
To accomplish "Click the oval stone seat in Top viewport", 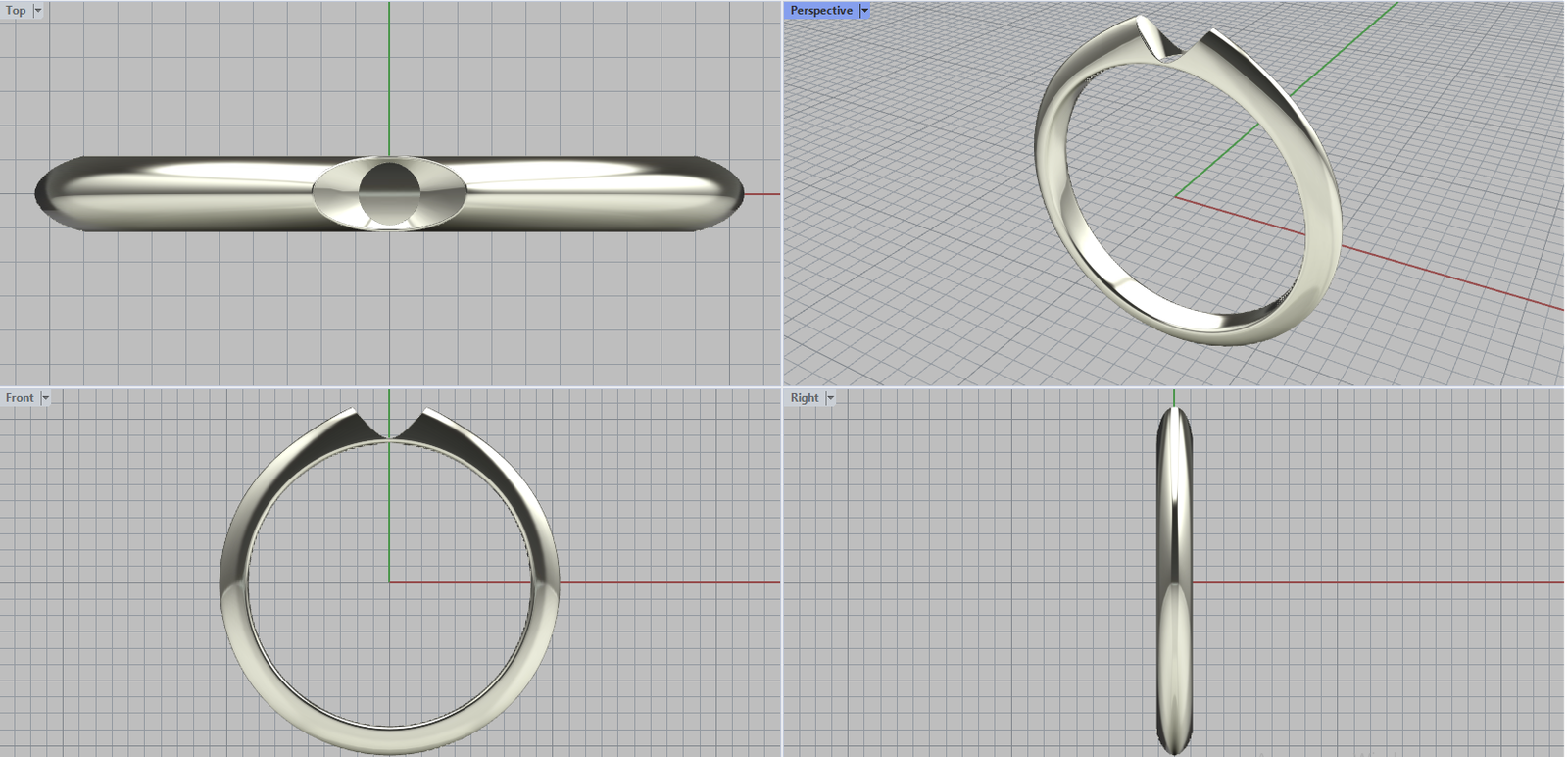I will tap(390, 193).
